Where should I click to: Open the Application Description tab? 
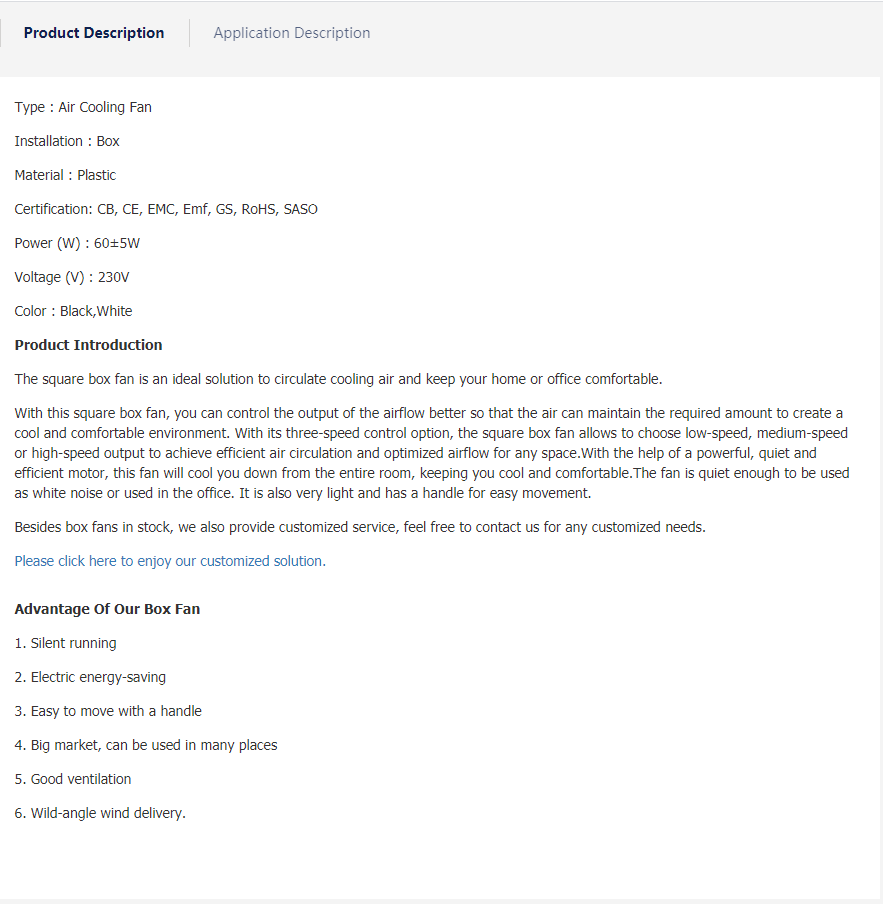click(x=291, y=33)
